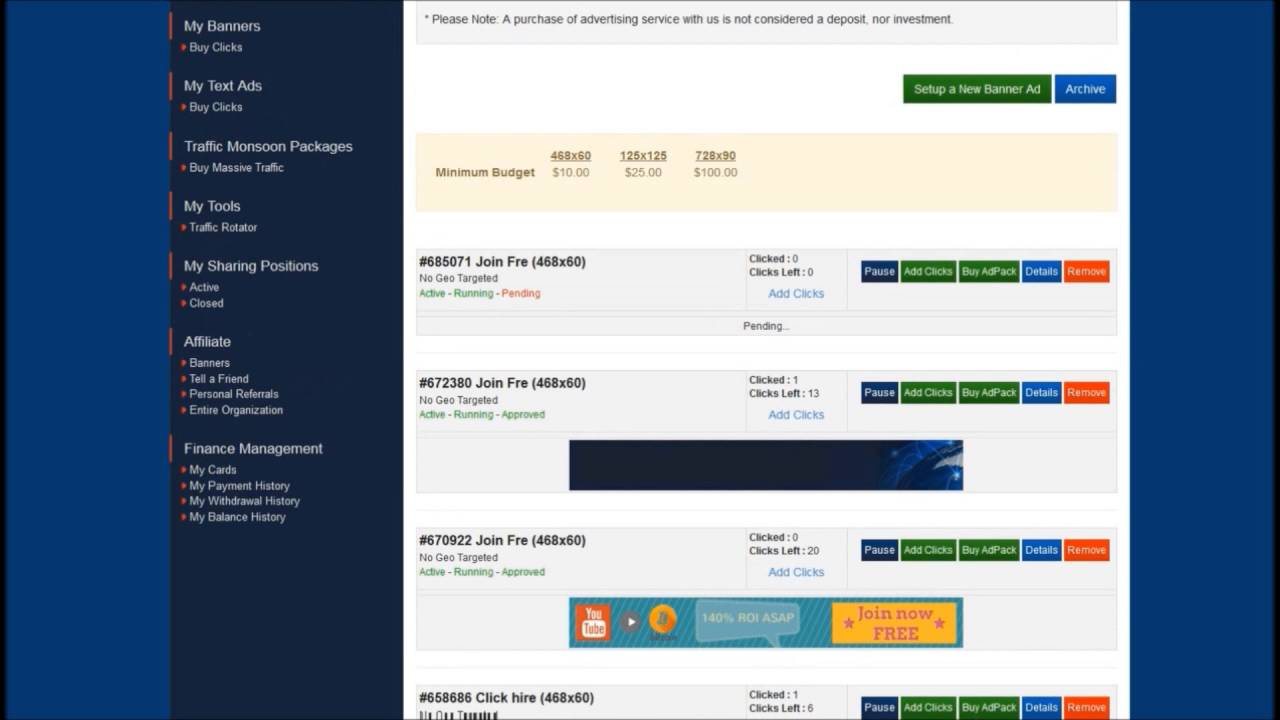The image size is (1280, 720).
Task: Open My Payment History
Action: [240, 486]
